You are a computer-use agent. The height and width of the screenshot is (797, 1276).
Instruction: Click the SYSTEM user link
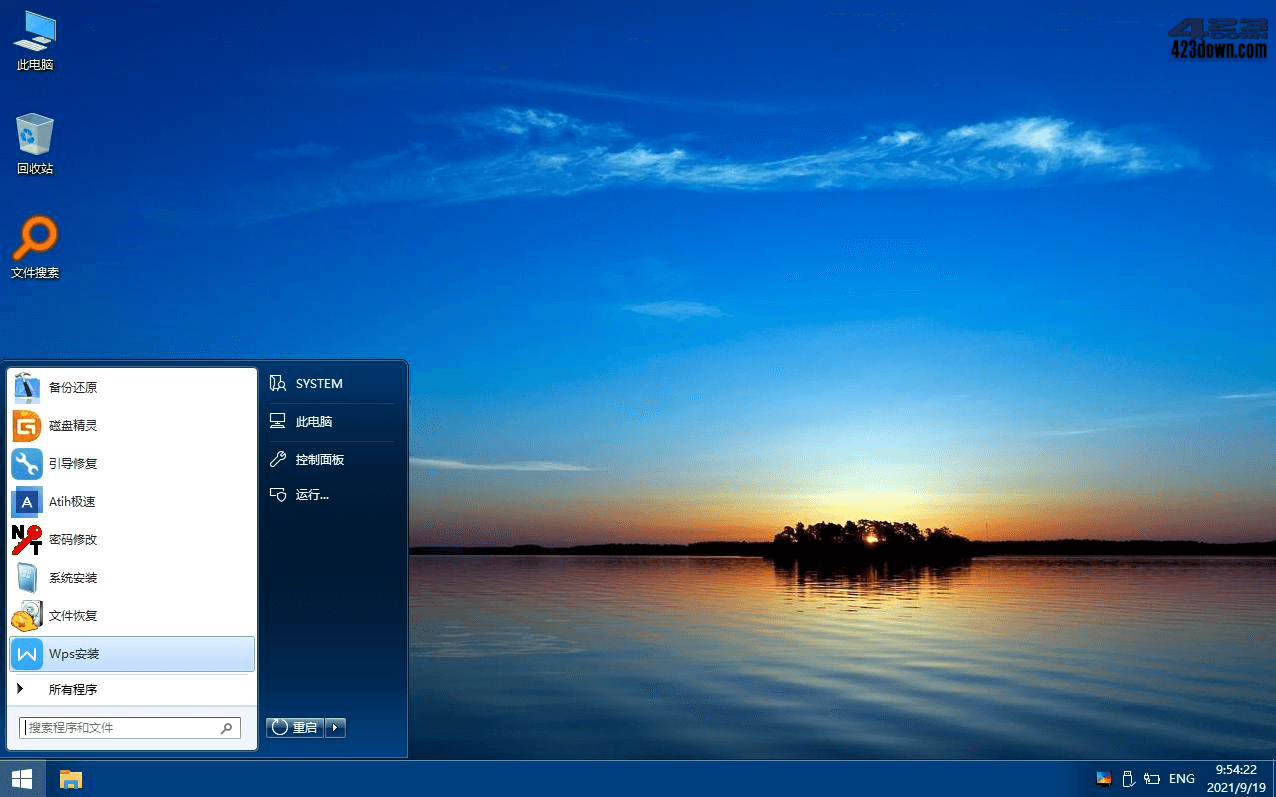(318, 384)
